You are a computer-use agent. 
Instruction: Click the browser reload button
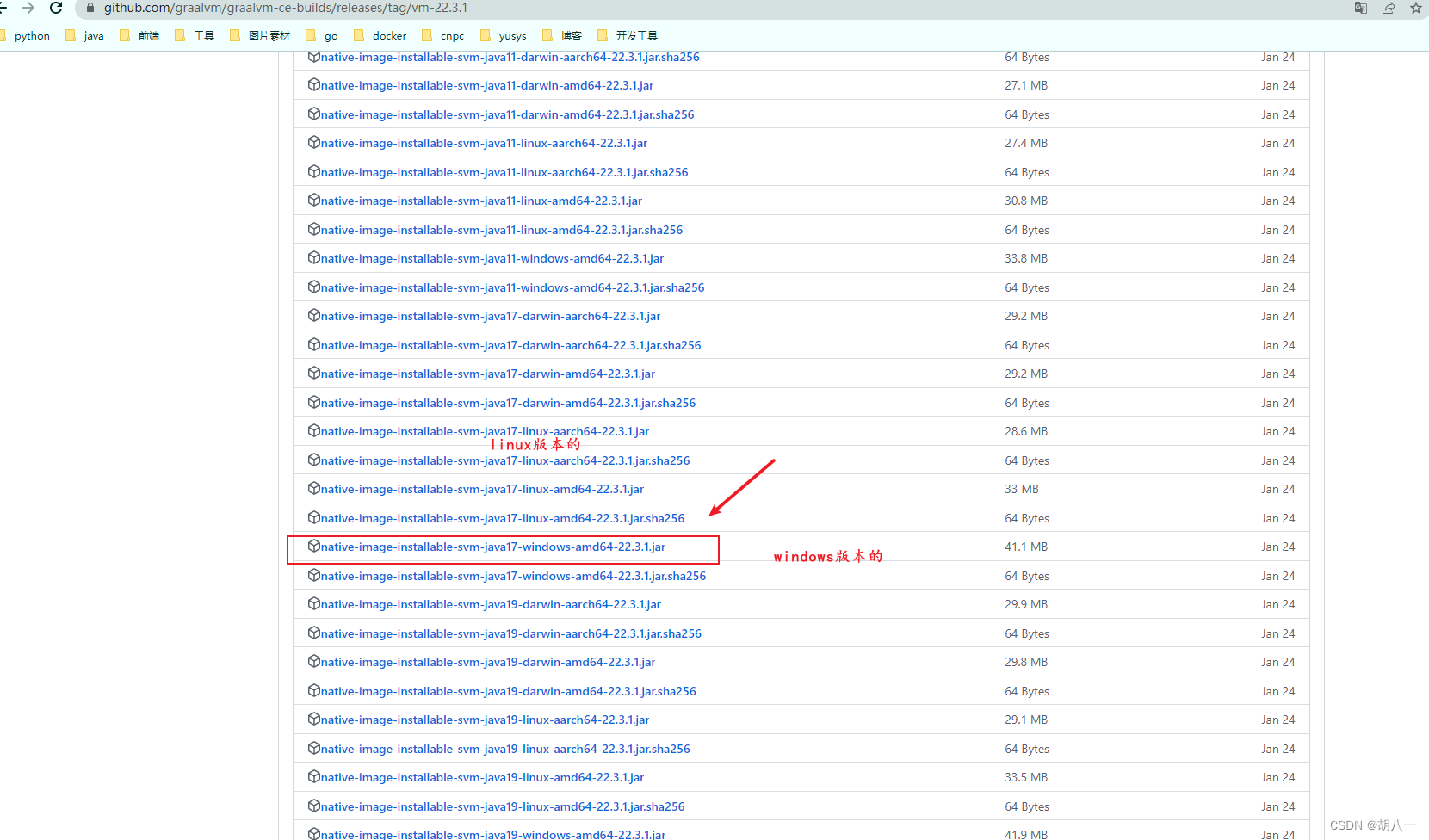56,8
